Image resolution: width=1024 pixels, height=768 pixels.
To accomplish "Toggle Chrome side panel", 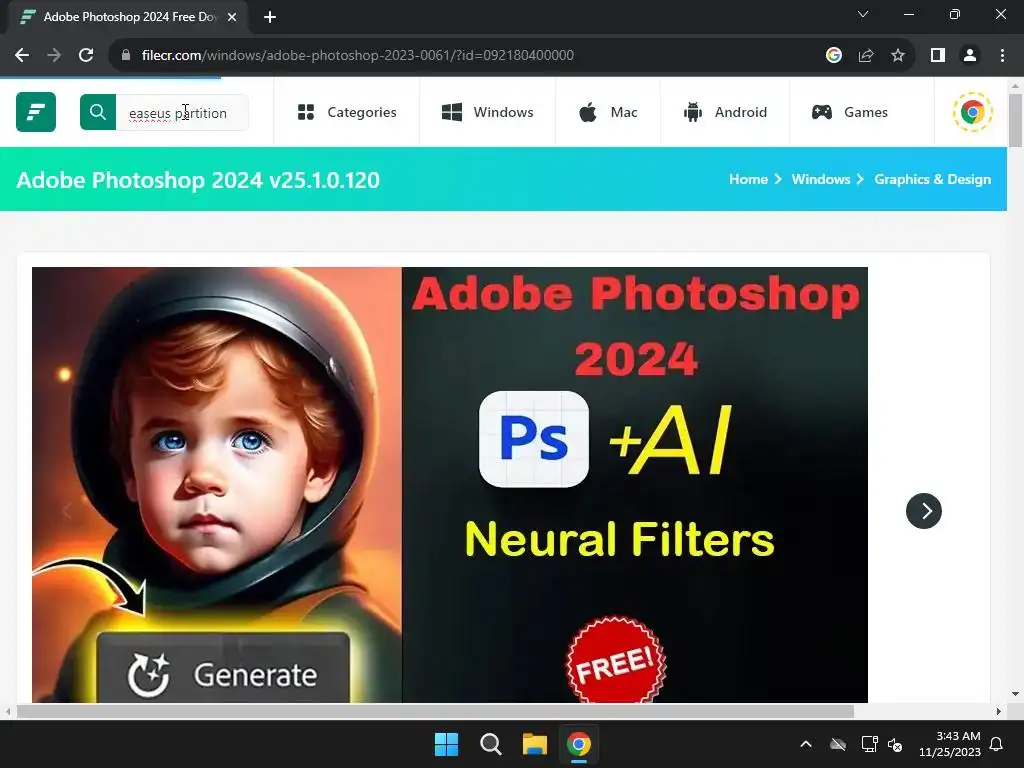I will 938,56.
